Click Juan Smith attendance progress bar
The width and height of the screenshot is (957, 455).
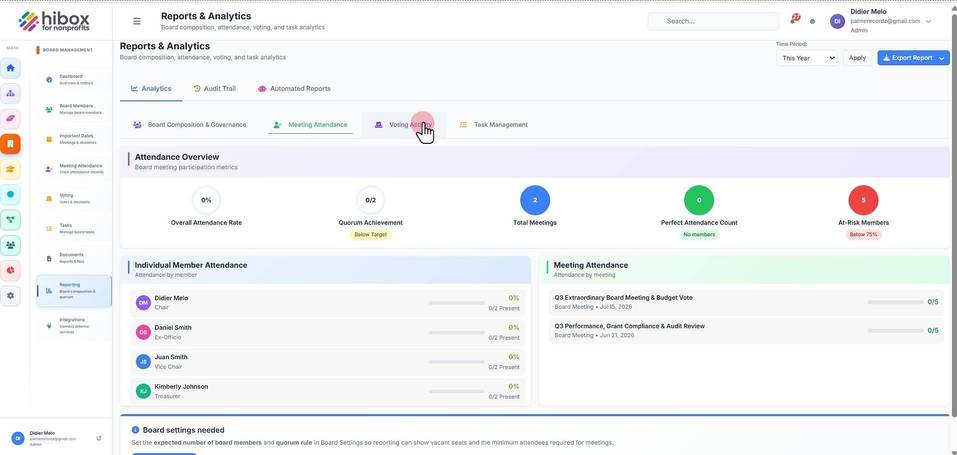pos(457,362)
